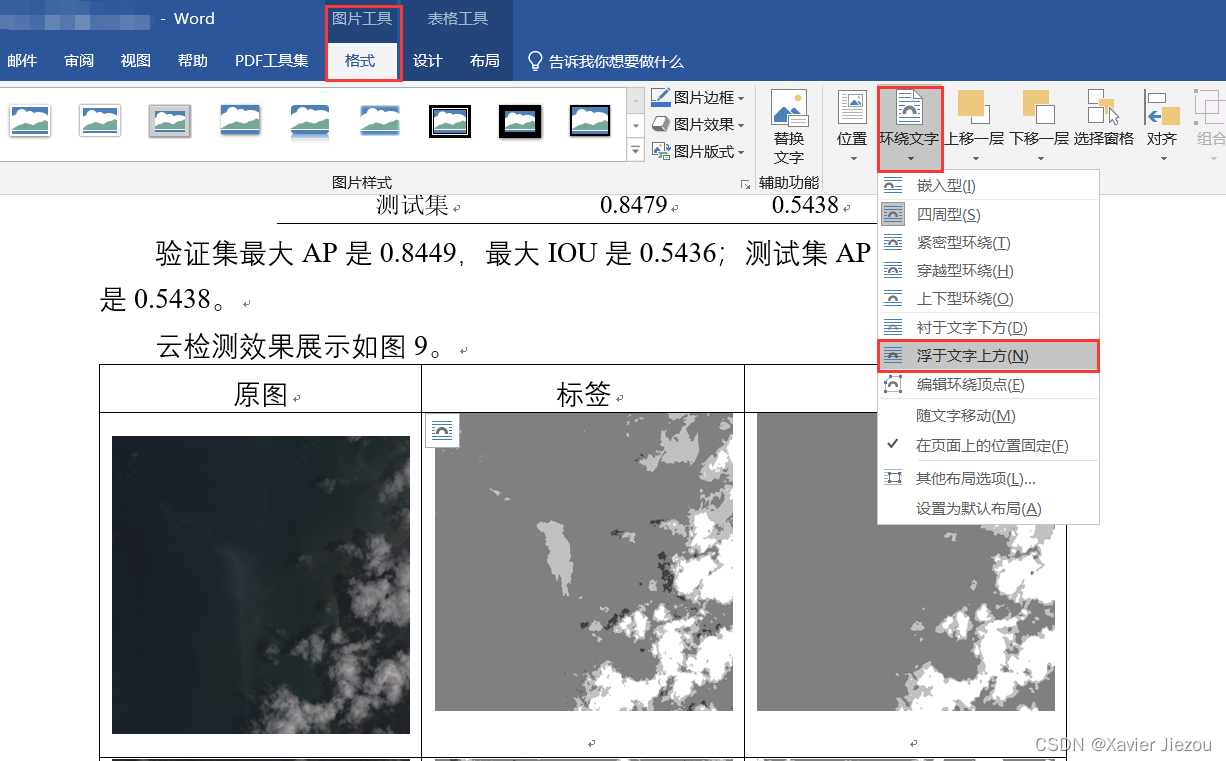Screen dimensions: 1226x761
Task: Click 下移一层 send backward icon
Action: coord(1039,107)
